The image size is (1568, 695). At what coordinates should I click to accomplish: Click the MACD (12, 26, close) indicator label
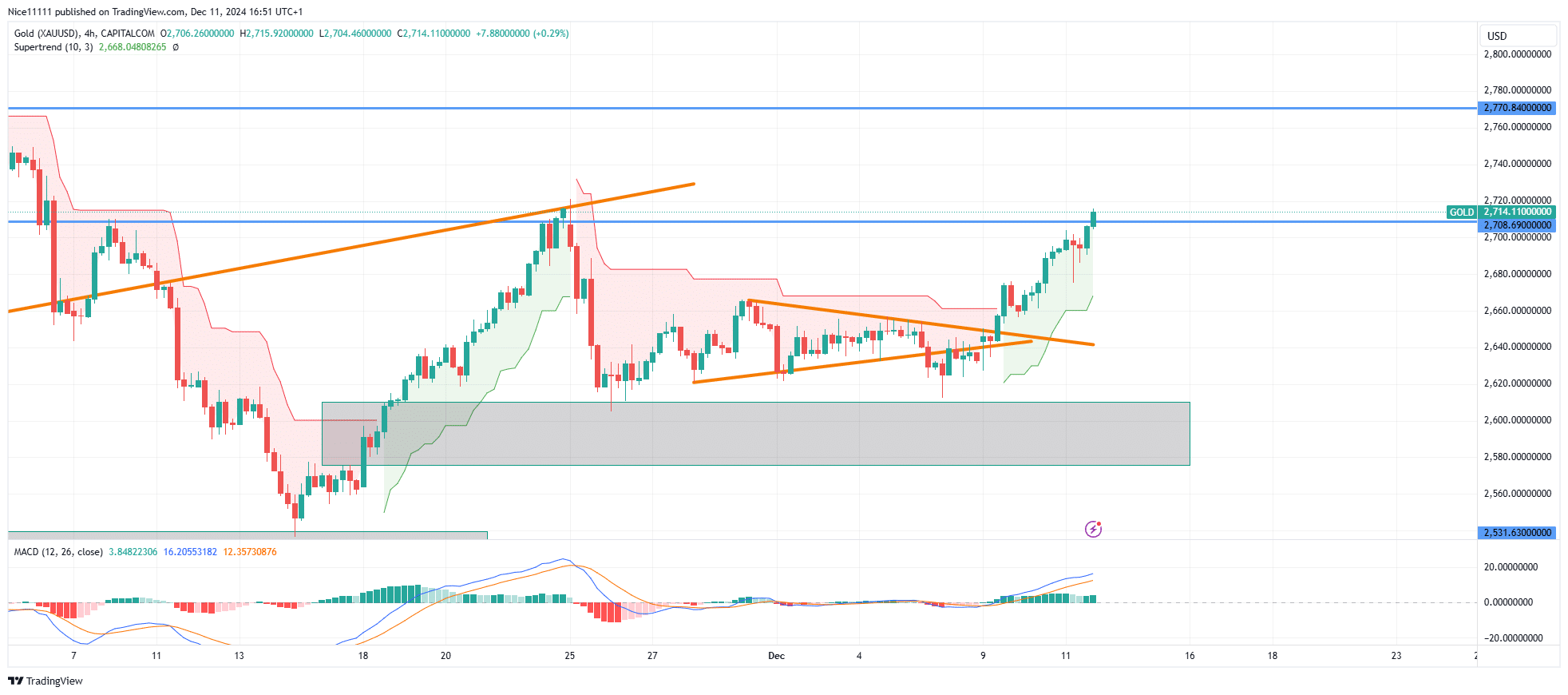point(58,552)
